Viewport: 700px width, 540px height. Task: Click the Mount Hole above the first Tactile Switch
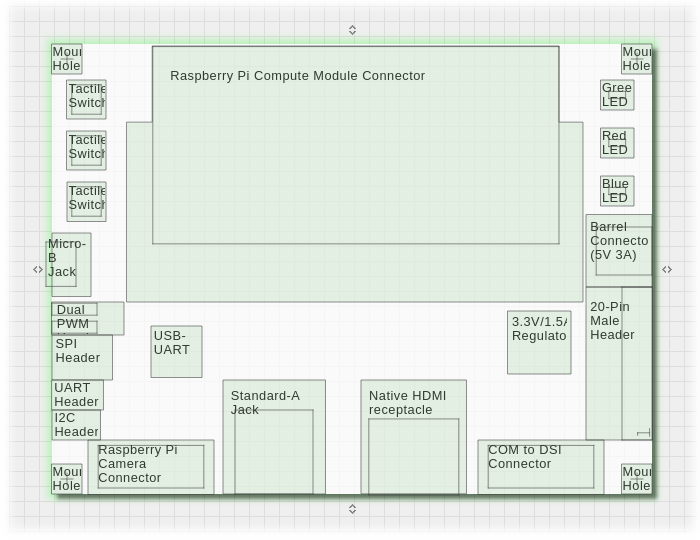coord(67,59)
